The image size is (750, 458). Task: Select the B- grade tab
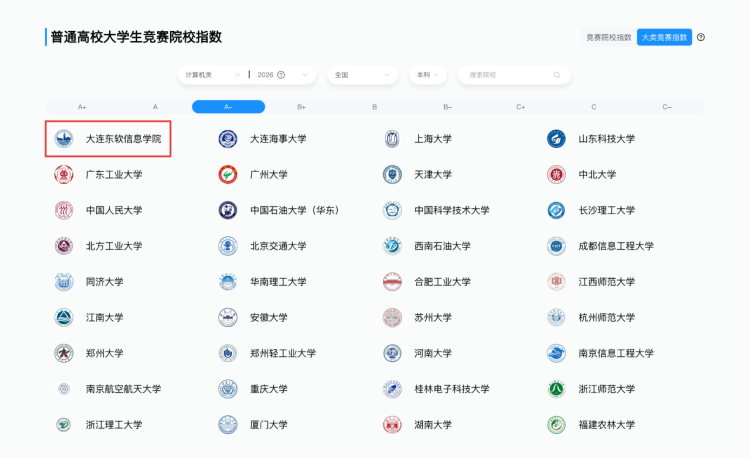[x=448, y=107]
